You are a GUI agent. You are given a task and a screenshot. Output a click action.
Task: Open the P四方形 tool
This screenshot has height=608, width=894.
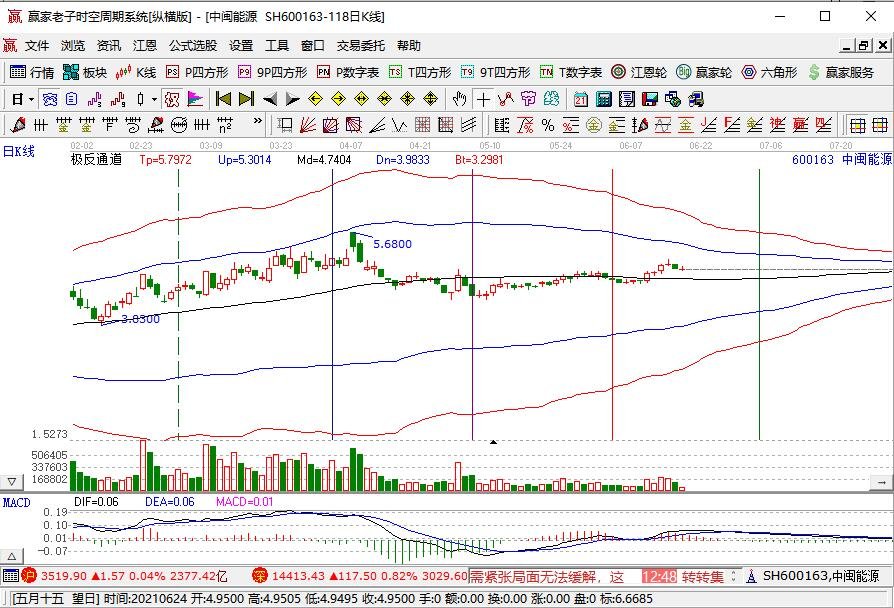pos(197,72)
